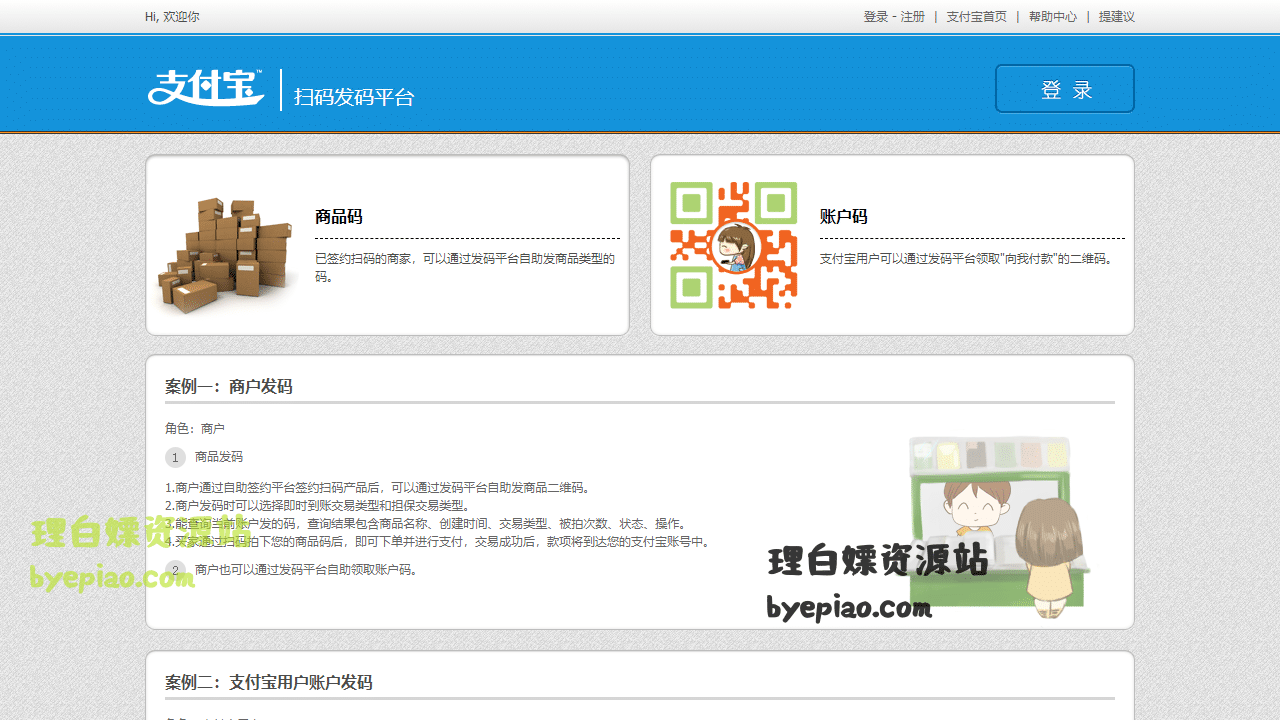1280x720 pixels.
Task: Select the 商品码 card title
Action: pos(339,216)
